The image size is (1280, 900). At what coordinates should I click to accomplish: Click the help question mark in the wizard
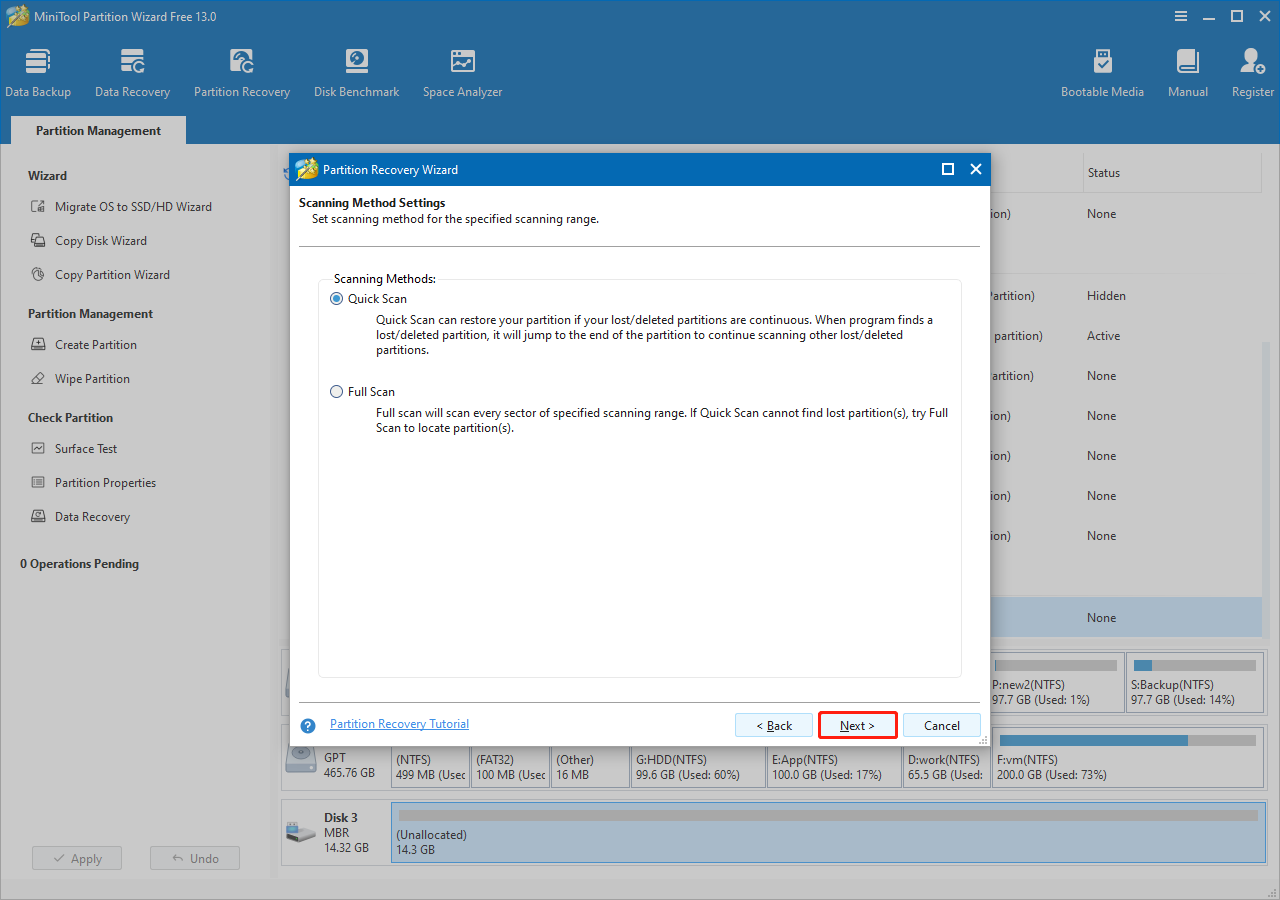(307, 725)
